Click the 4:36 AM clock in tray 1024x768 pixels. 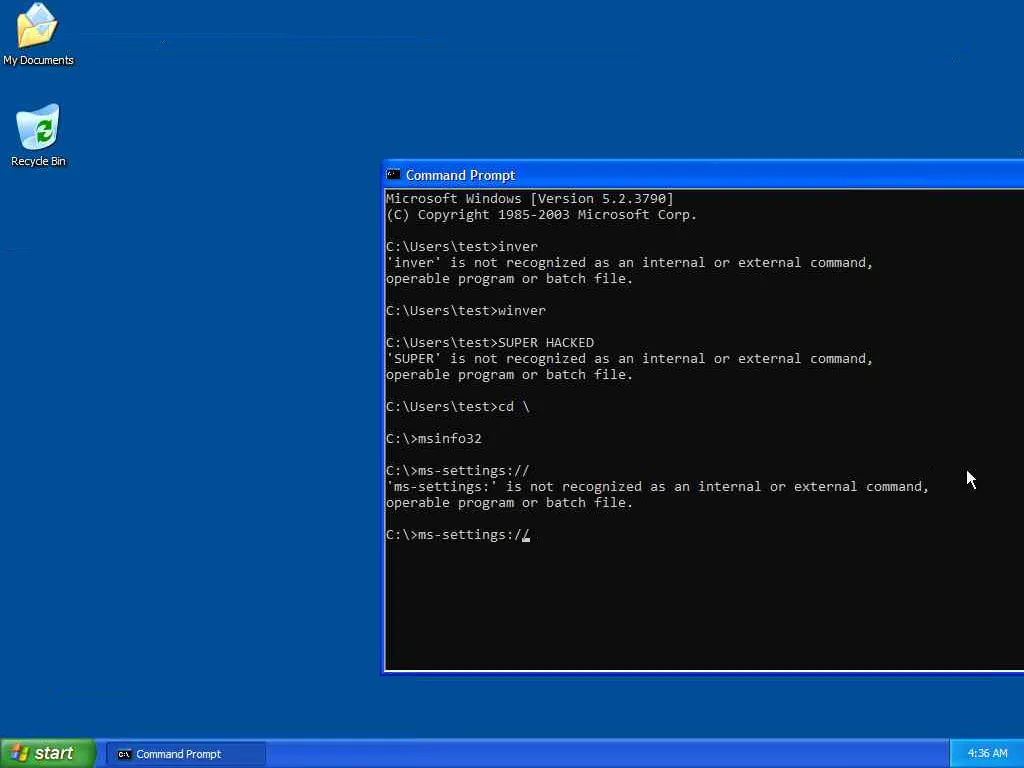tap(987, 754)
